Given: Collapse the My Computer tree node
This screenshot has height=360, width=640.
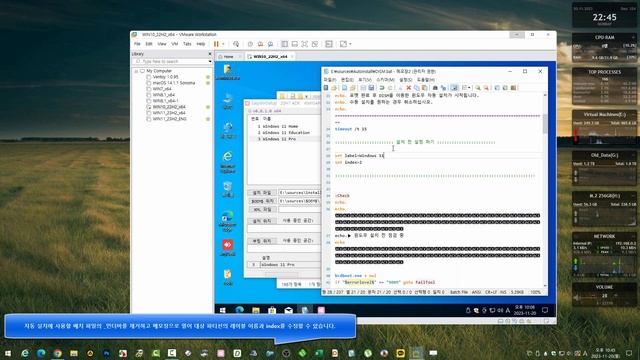Looking at the screenshot, I should point(136,71).
